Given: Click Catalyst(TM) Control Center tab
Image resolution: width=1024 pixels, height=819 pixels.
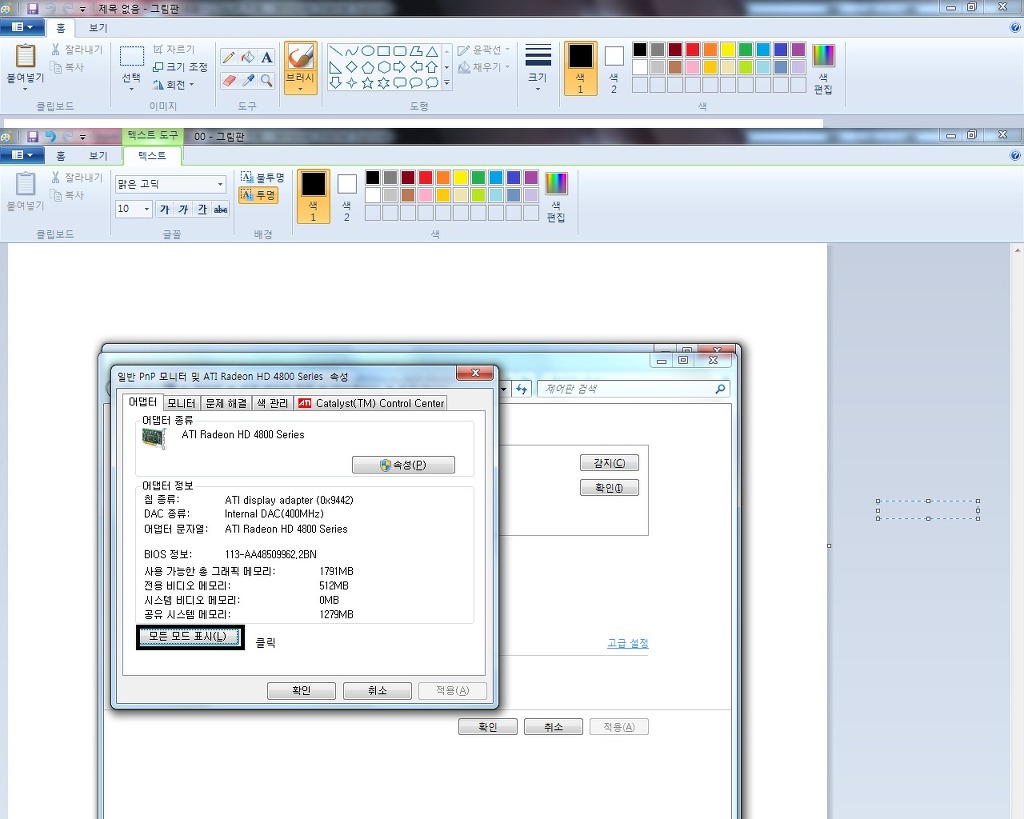Looking at the screenshot, I should [x=371, y=403].
